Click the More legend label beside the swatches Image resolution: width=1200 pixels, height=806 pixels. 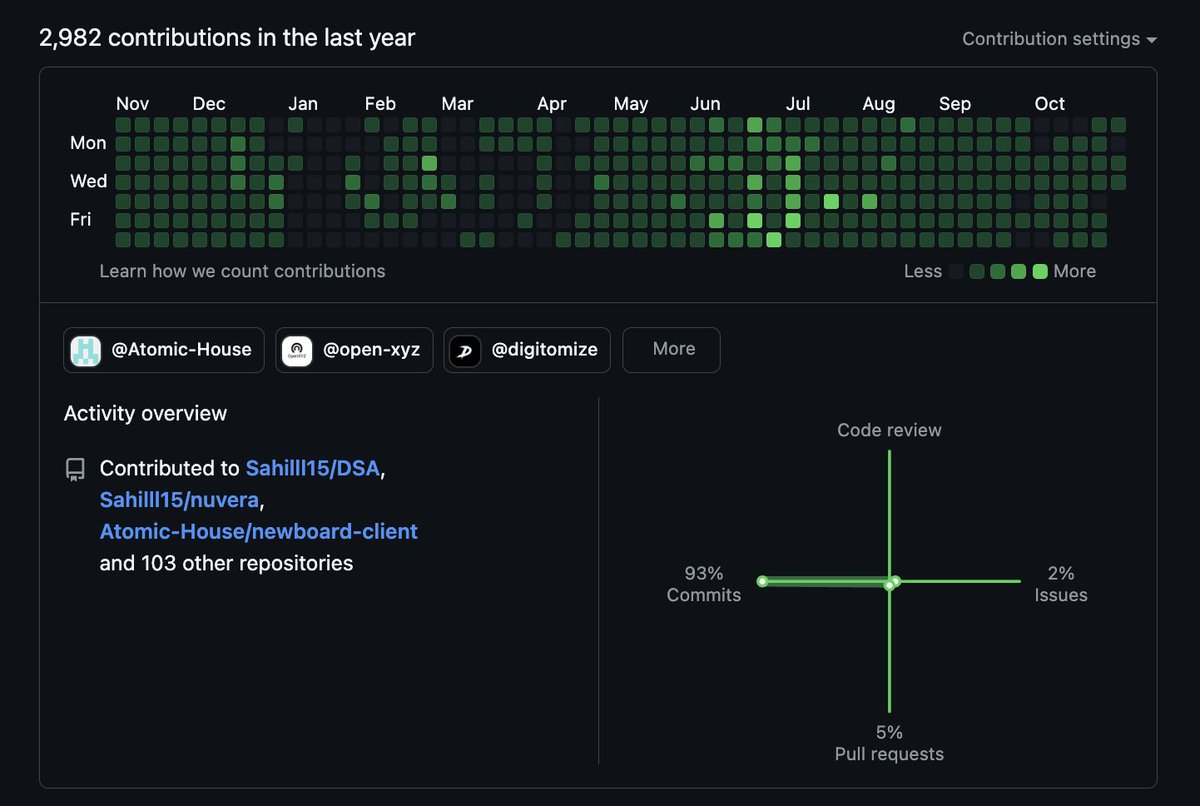coord(1074,271)
